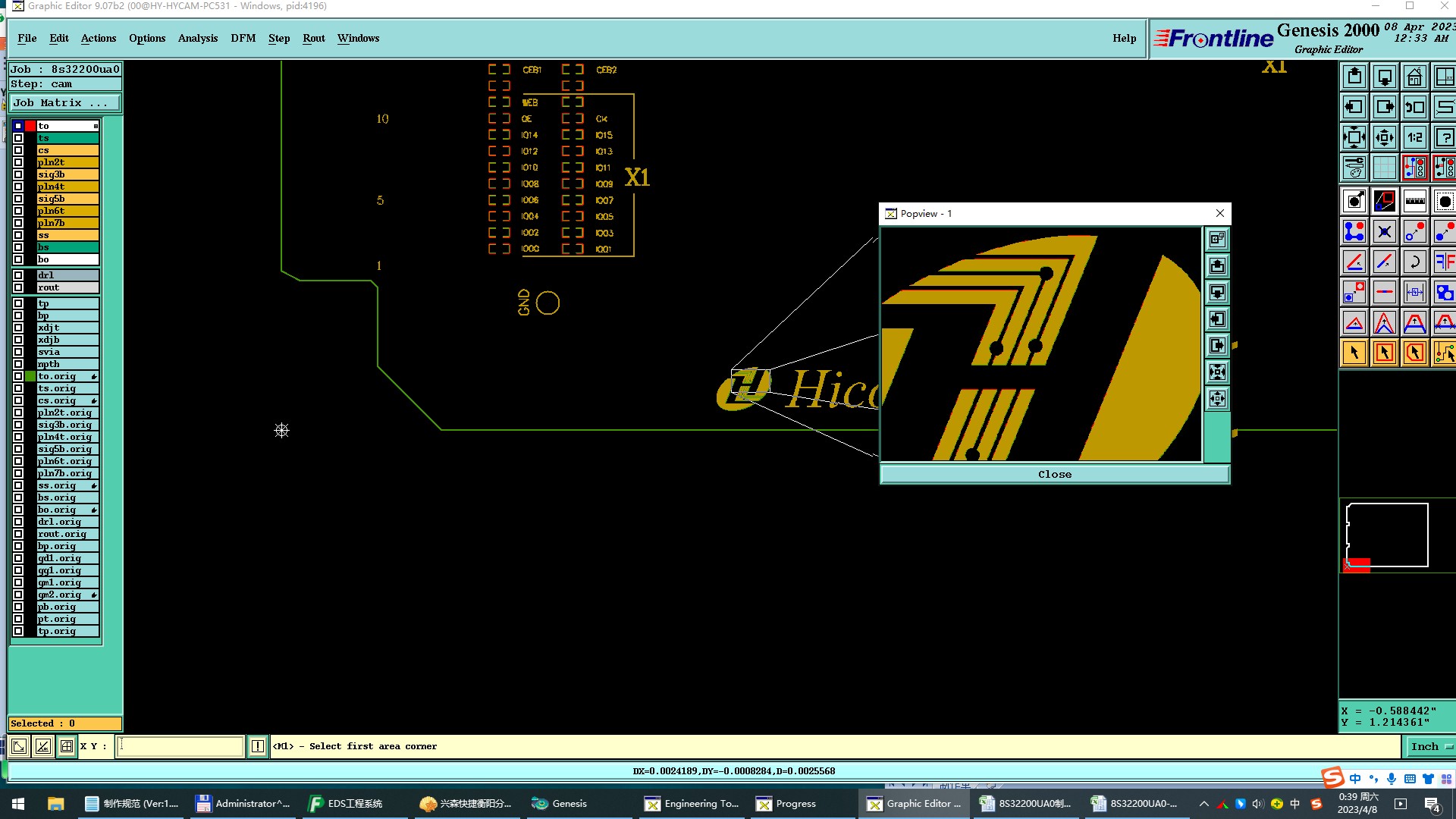The image size is (1456, 819).
Task: Click the curved rotate arrow icon
Action: [x=1415, y=262]
